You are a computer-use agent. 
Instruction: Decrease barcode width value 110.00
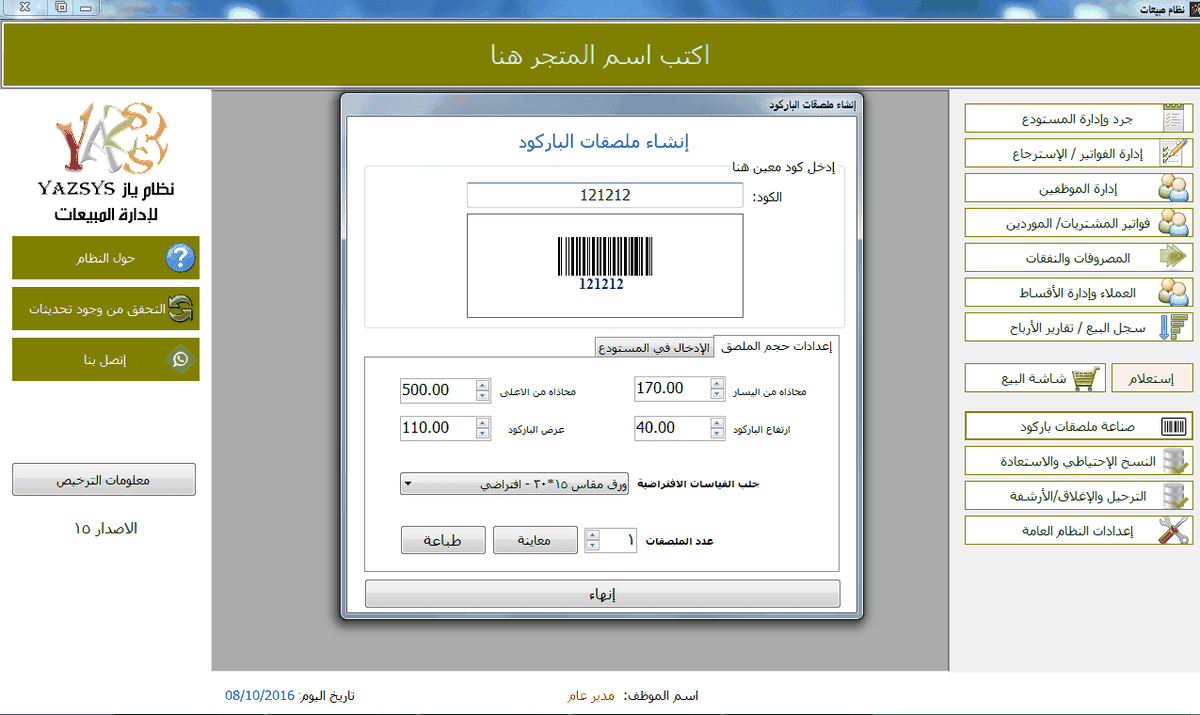pyautogui.click(x=483, y=433)
